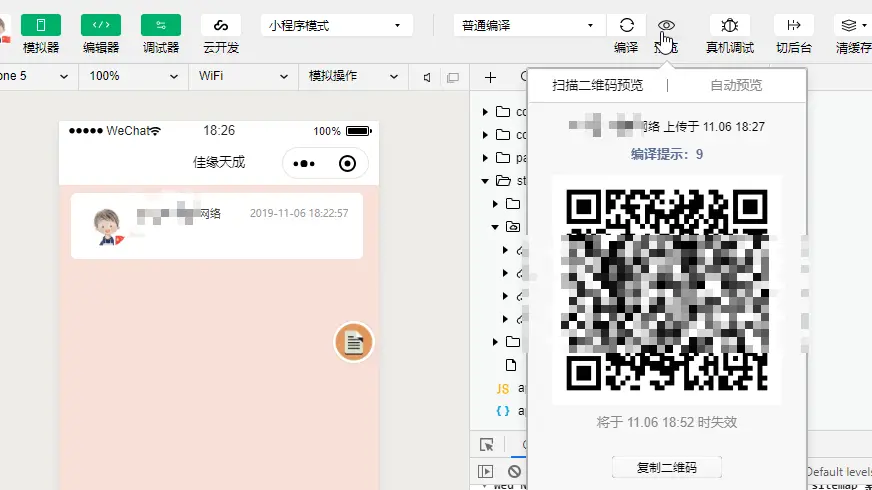The height and width of the screenshot is (490, 872).
Task: Toggle the console sidebar panel icon
Action: 485,472
